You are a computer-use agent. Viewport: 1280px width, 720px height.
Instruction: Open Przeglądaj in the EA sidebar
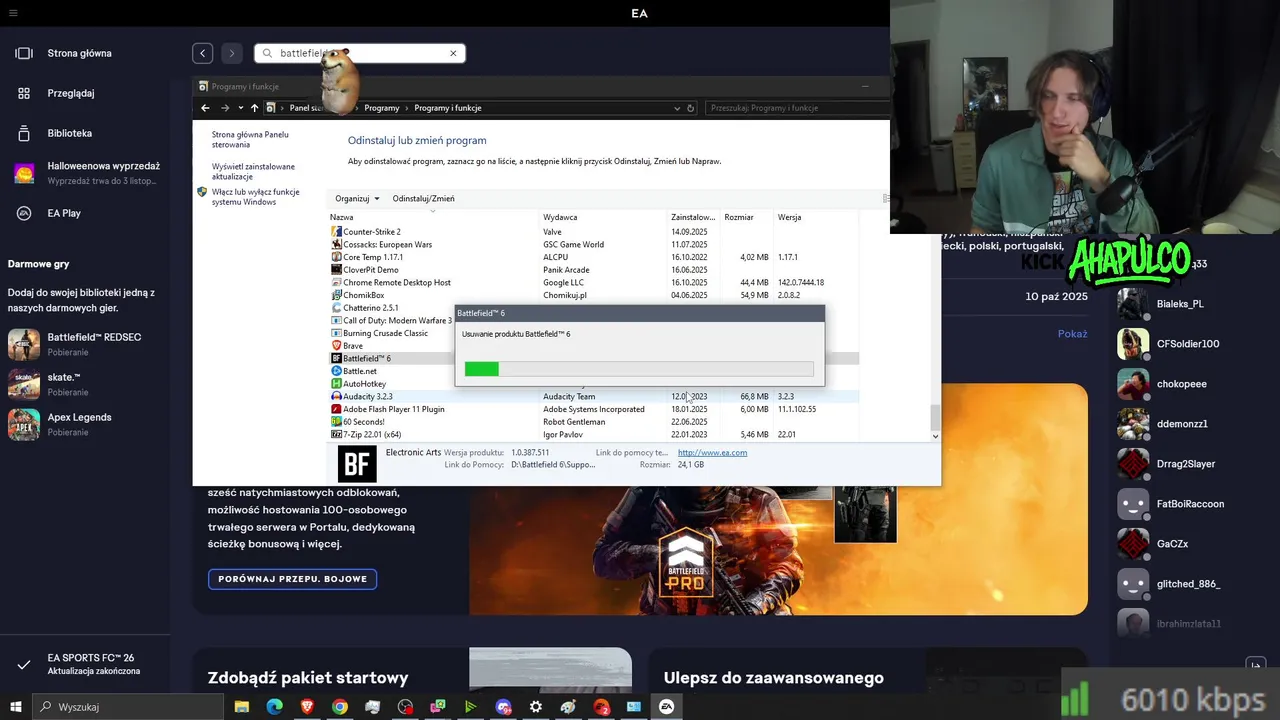coord(71,93)
